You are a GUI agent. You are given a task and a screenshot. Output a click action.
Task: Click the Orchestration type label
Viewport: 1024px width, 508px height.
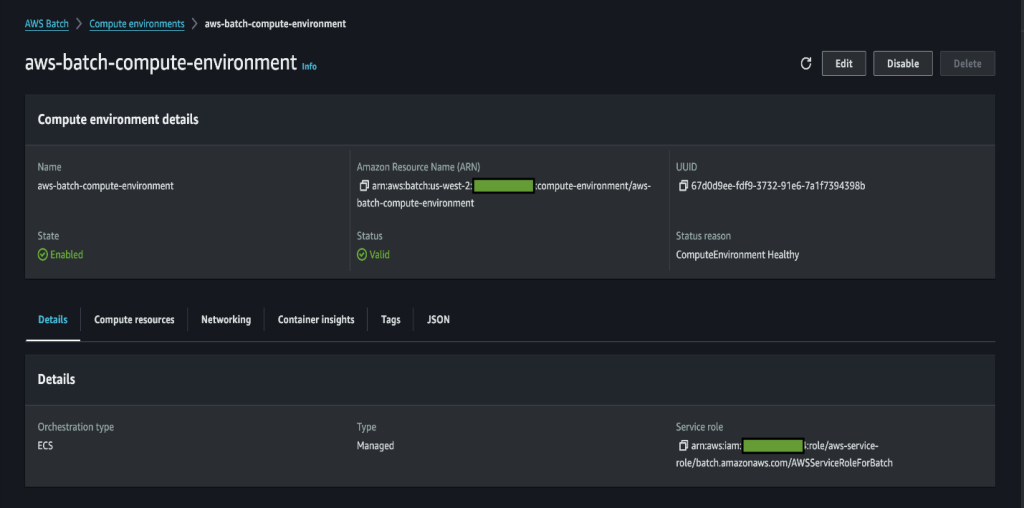[x=76, y=427]
